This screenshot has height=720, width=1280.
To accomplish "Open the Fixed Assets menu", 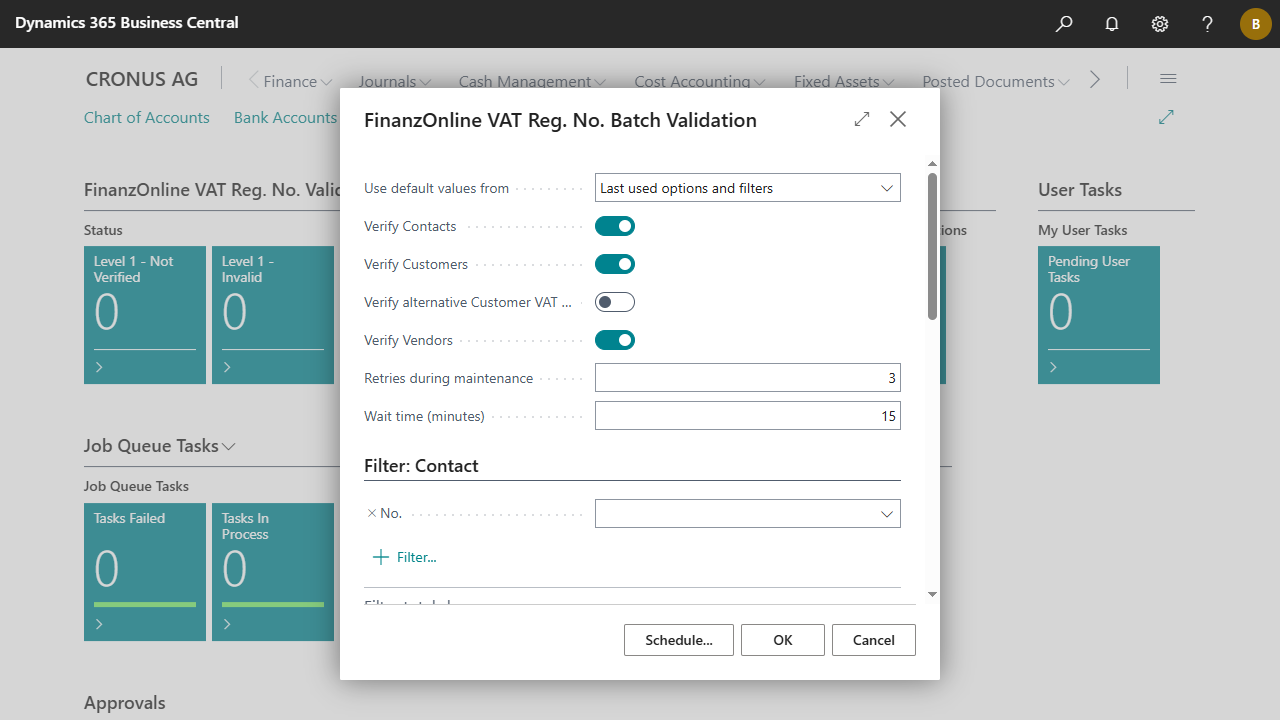I will [843, 82].
